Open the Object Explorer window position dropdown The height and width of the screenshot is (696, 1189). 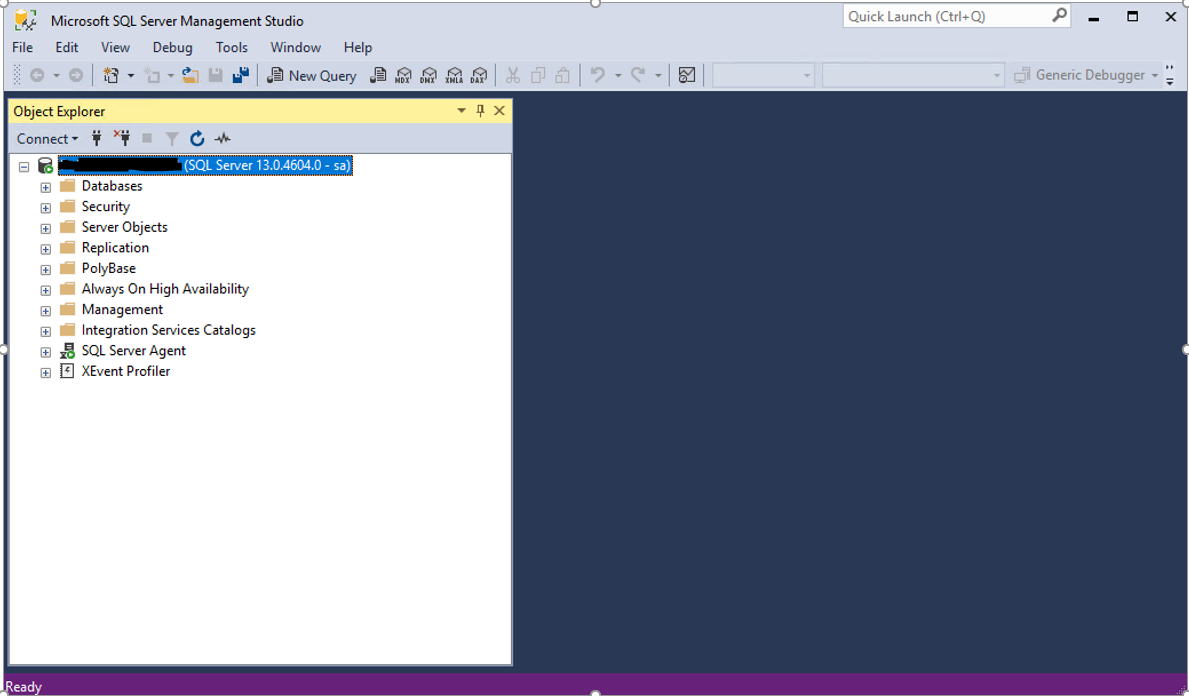(x=461, y=111)
